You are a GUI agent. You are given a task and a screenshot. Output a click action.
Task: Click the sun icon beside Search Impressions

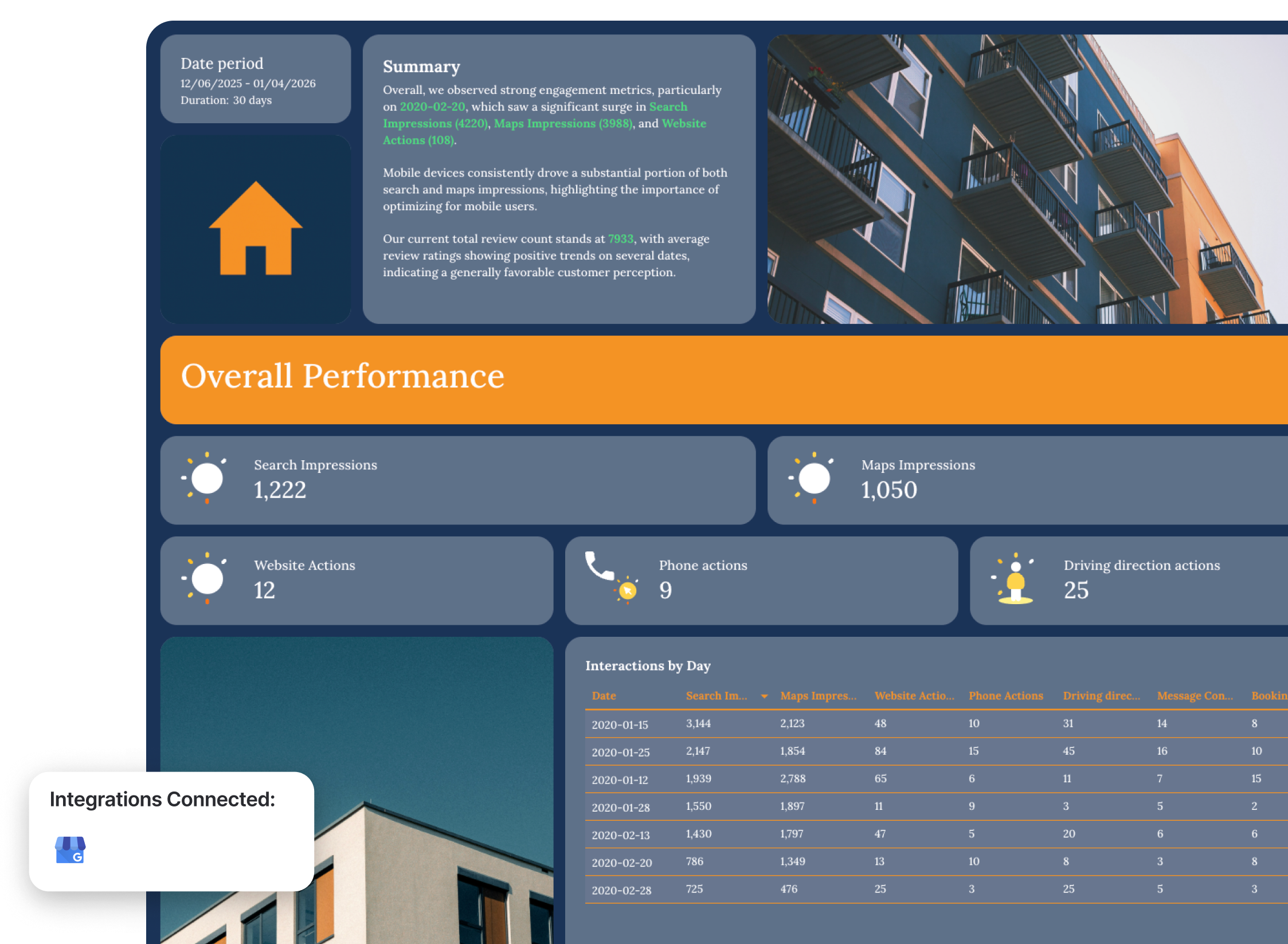coord(206,479)
